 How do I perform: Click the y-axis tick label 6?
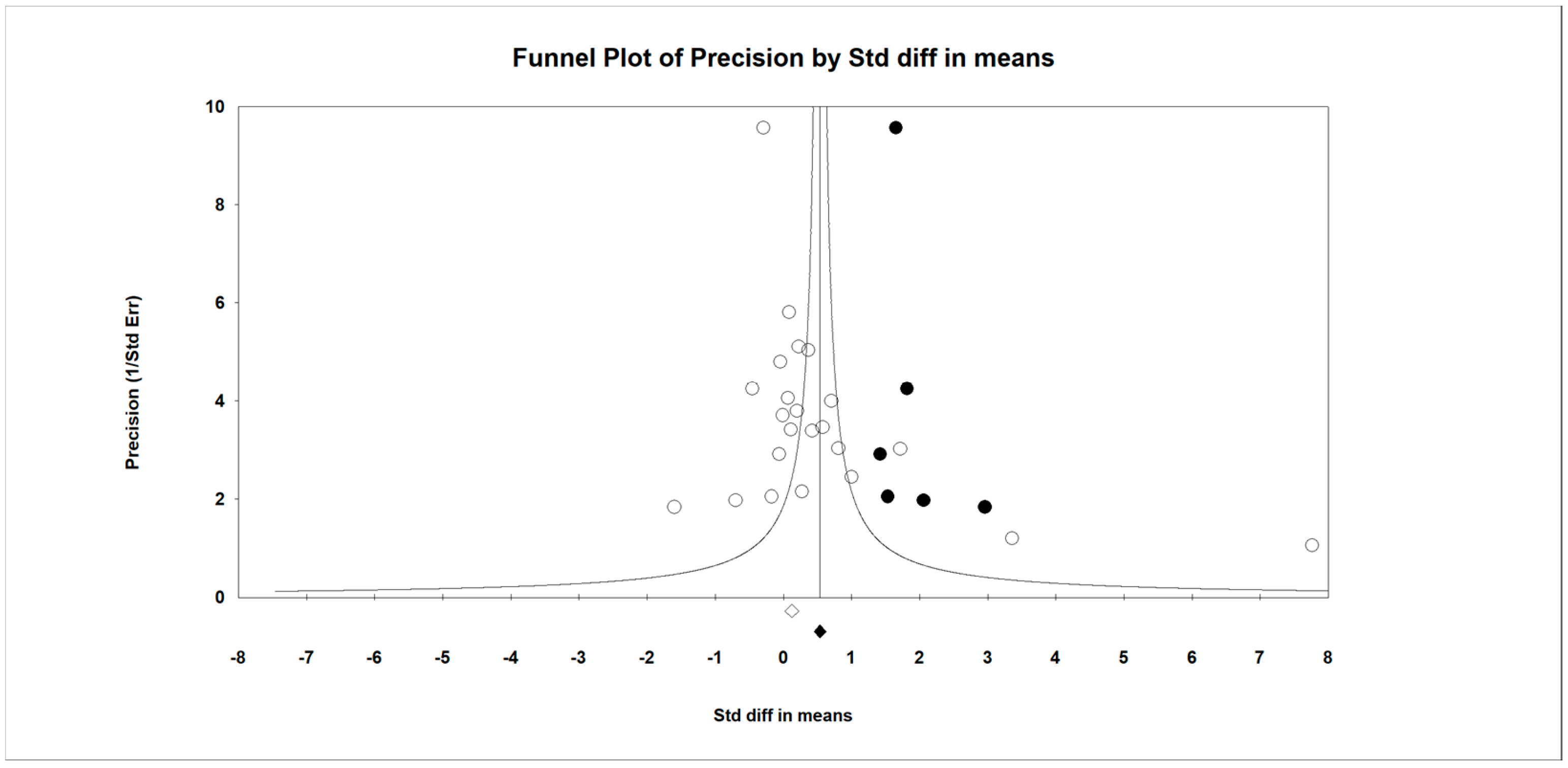pyautogui.click(x=219, y=303)
